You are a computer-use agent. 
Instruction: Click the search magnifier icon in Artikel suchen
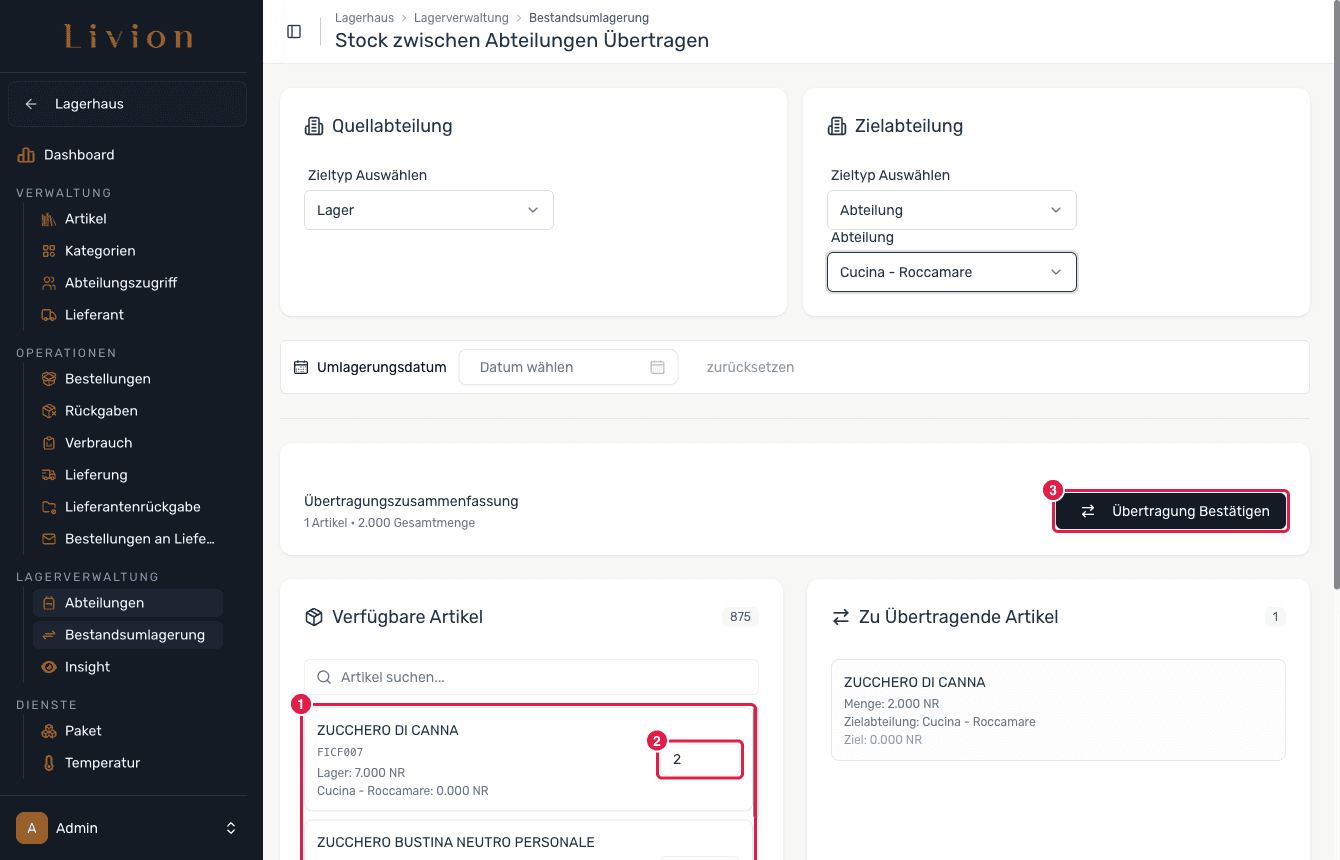point(324,677)
